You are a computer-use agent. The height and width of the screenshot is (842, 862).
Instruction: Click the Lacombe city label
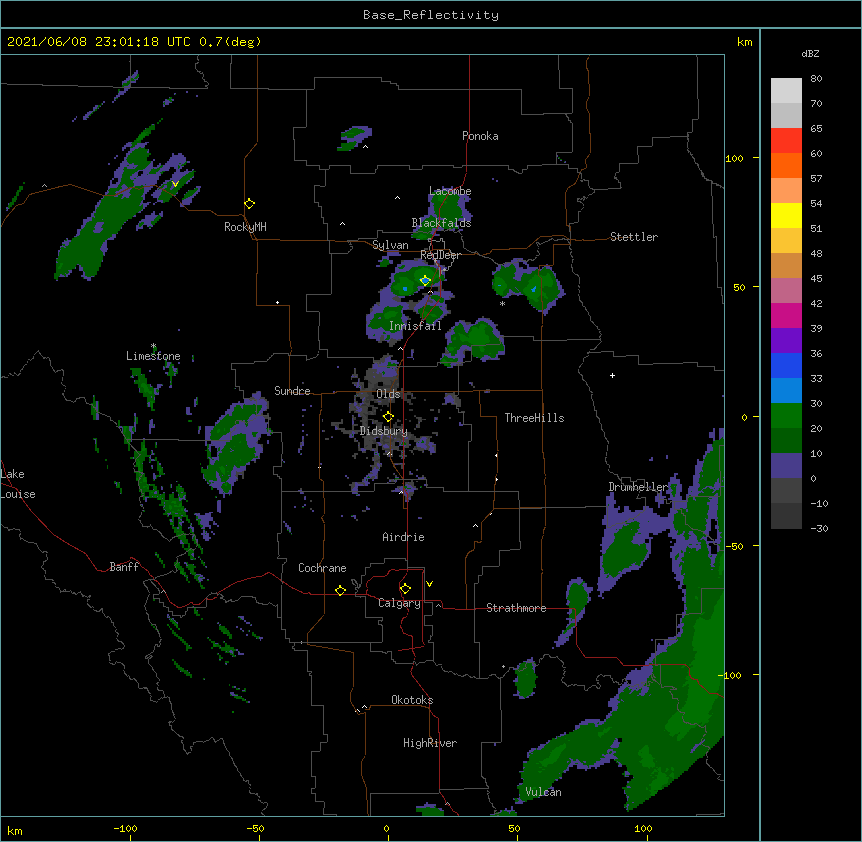click(450, 191)
